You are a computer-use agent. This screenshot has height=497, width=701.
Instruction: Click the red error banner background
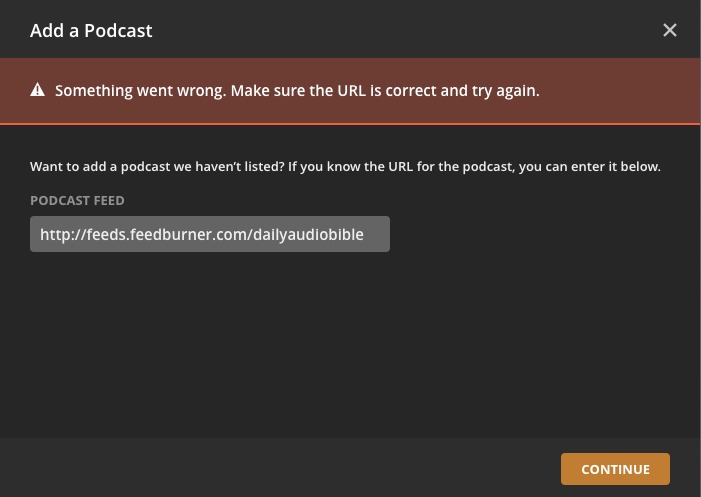coord(620,90)
